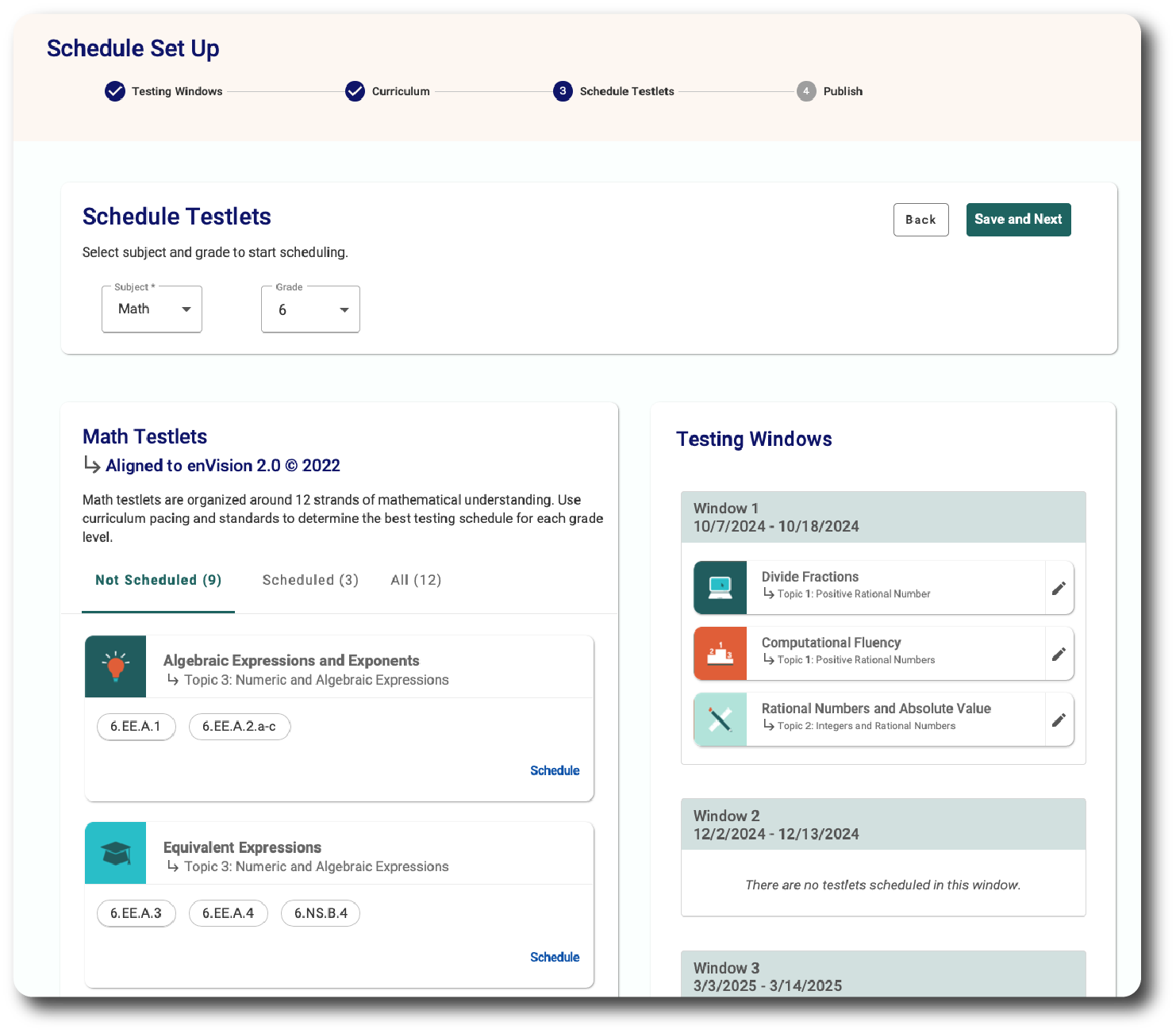The height and width of the screenshot is (1033, 1176).
Task: Switch to the Scheduled (3) tab
Action: tap(310, 580)
